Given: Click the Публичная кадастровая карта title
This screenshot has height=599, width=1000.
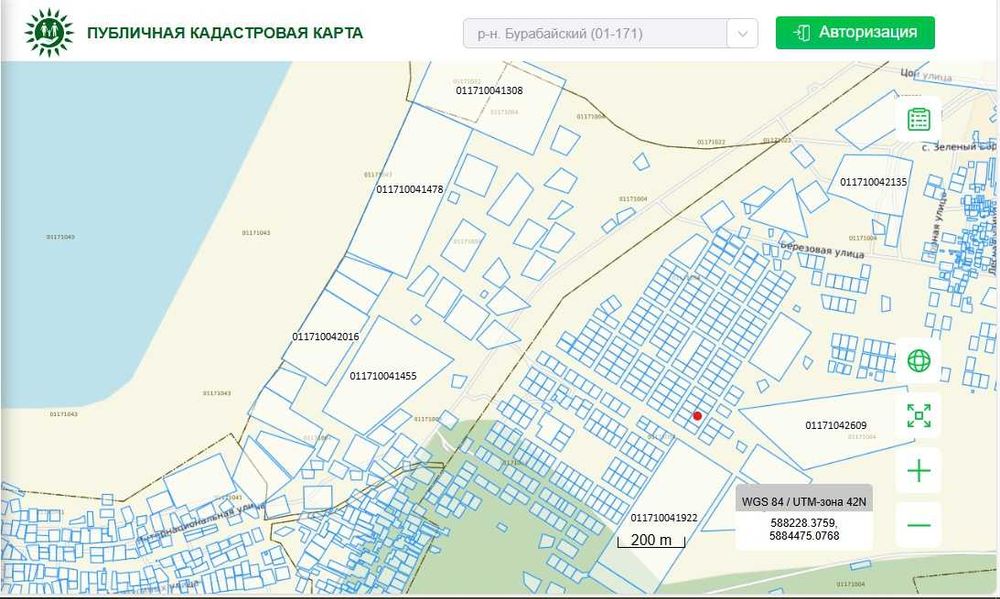Looking at the screenshot, I should [x=225, y=33].
